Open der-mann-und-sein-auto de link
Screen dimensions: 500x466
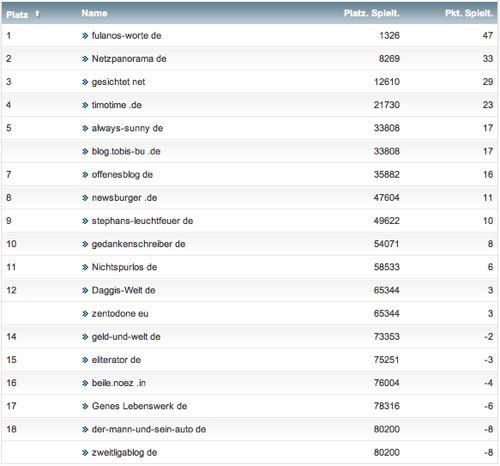click(x=149, y=429)
